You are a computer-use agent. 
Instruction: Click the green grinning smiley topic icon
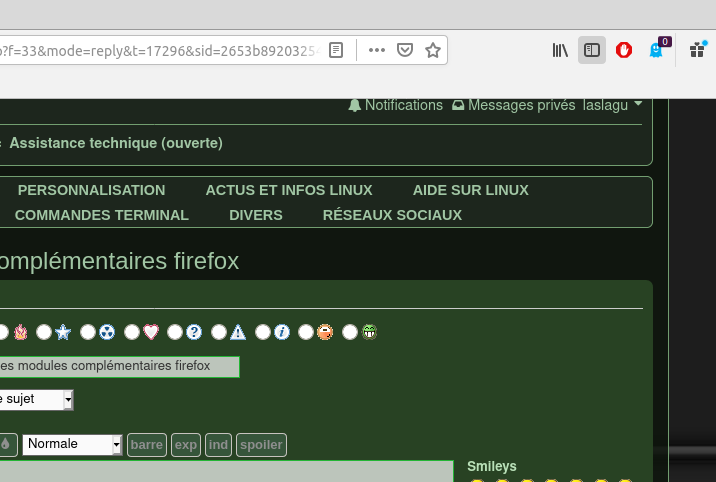[369, 332]
